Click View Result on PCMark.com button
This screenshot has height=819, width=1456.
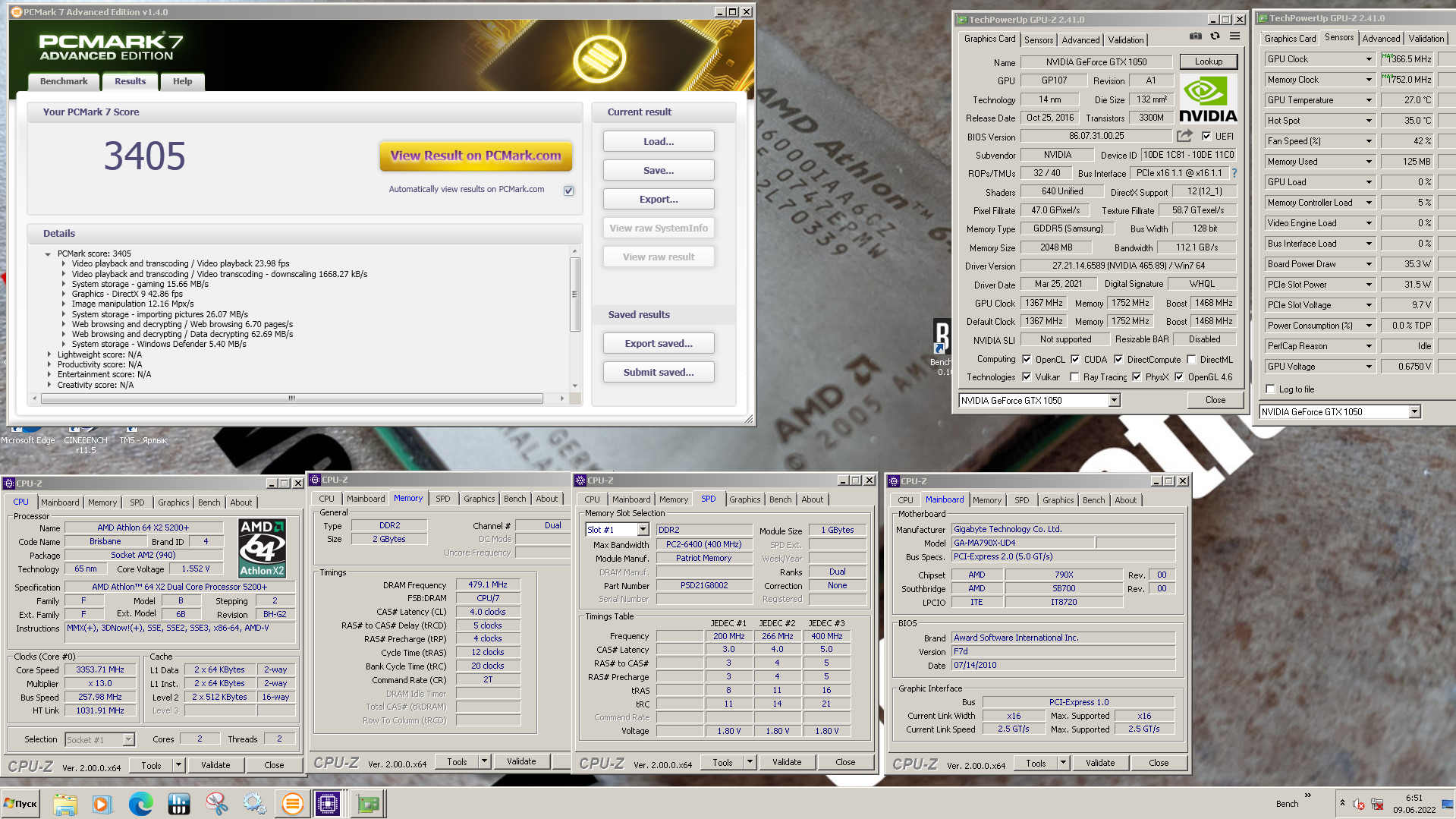(x=476, y=156)
